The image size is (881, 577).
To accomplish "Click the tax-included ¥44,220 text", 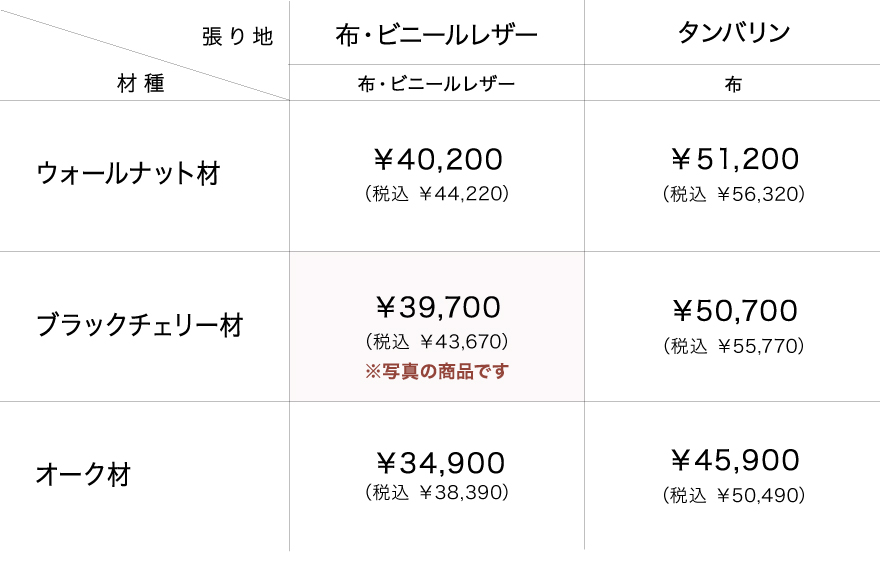I will 437,194.
